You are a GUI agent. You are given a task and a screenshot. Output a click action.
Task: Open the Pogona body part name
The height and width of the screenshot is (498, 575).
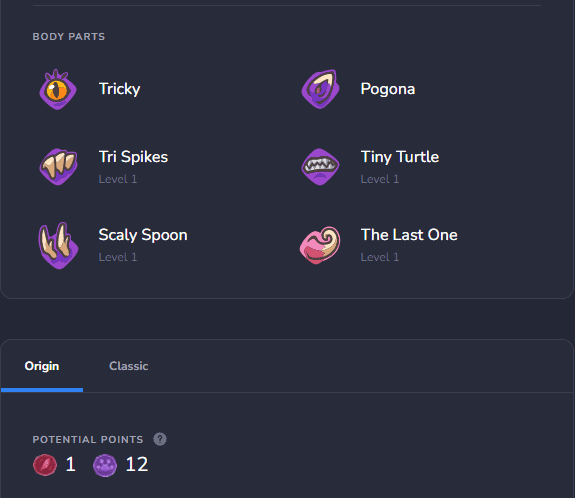point(388,89)
